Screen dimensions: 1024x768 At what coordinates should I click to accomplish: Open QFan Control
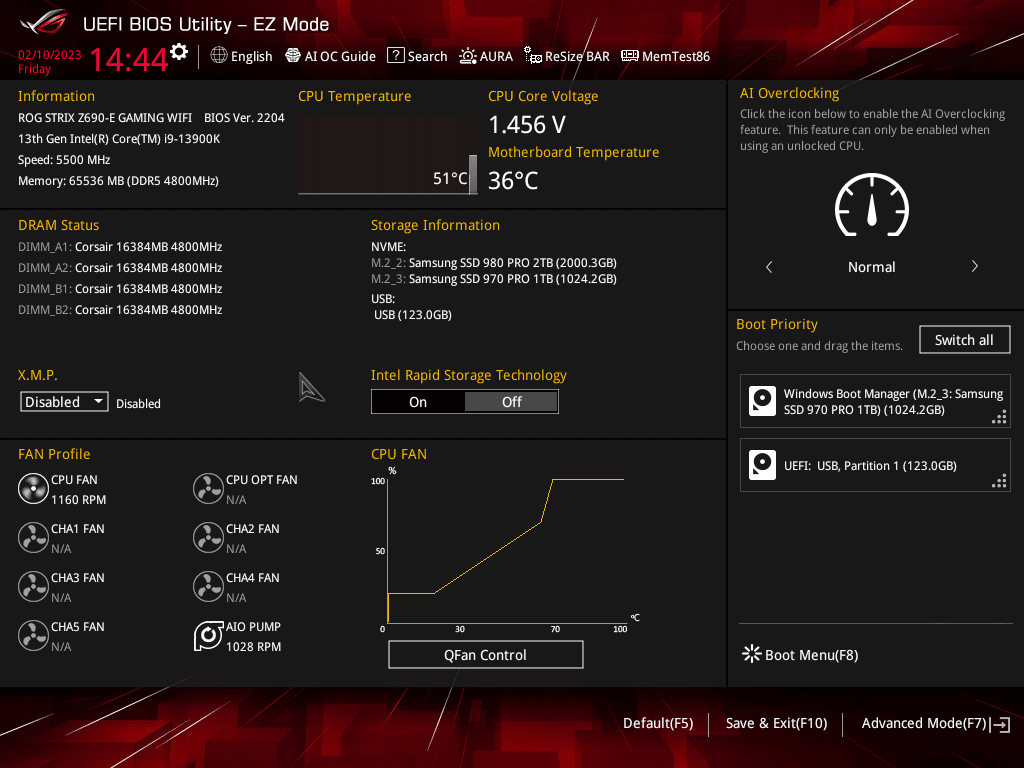click(x=486, y=654)
